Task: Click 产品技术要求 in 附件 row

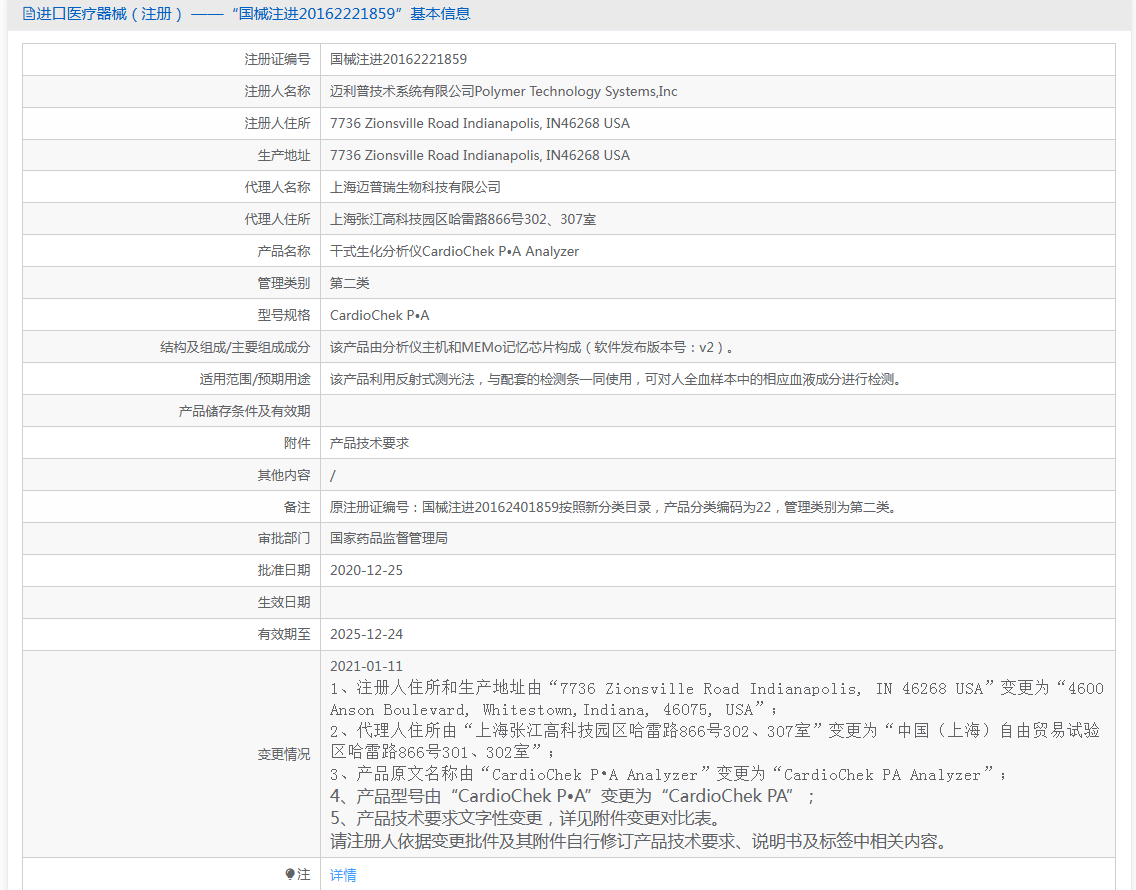Action: coord(369,443)
